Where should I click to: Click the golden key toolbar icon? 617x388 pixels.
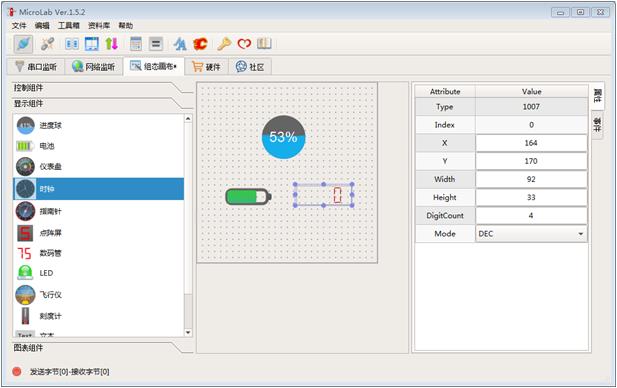(224, 44)
